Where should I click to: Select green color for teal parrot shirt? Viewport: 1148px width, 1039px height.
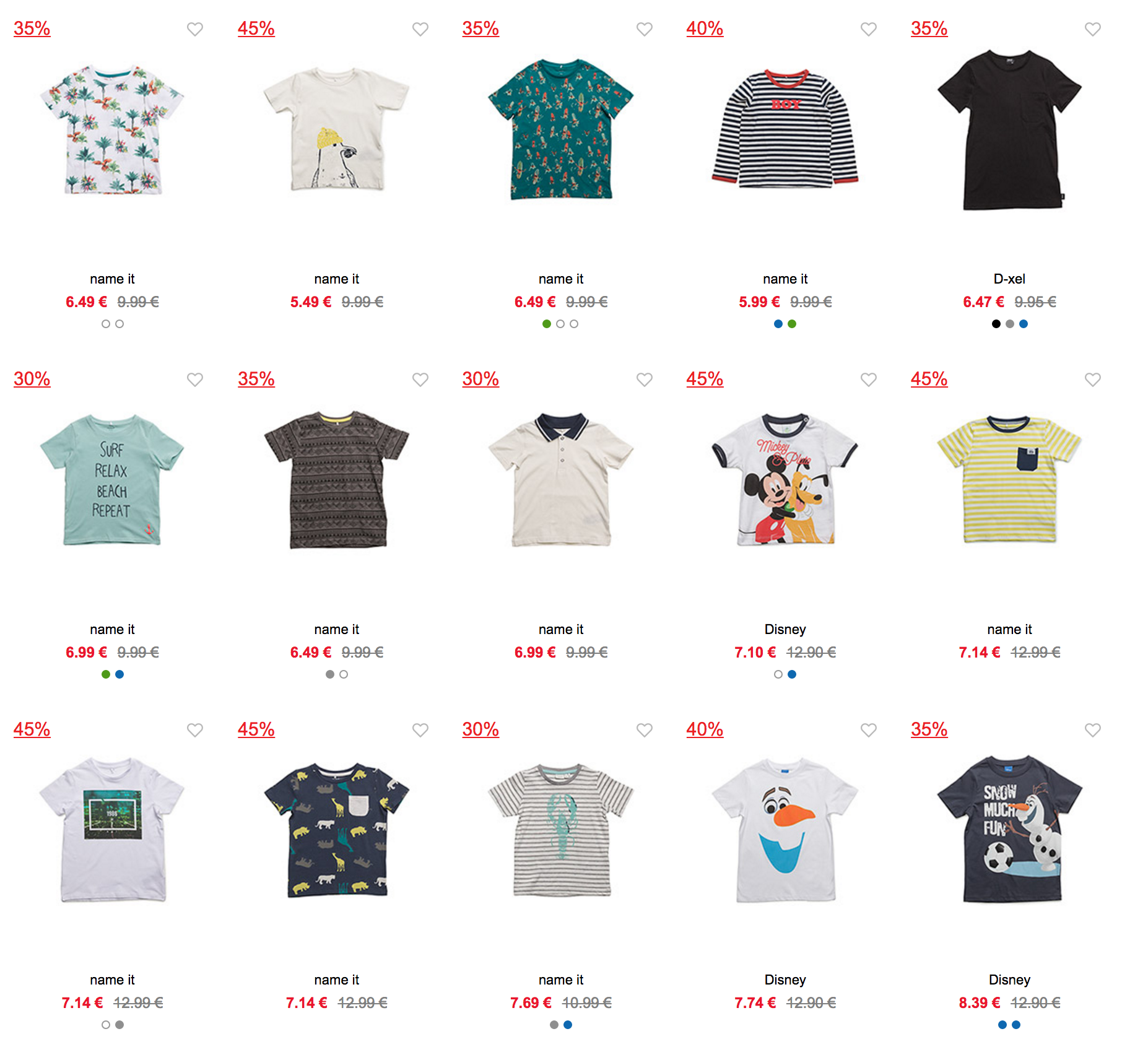547,324
